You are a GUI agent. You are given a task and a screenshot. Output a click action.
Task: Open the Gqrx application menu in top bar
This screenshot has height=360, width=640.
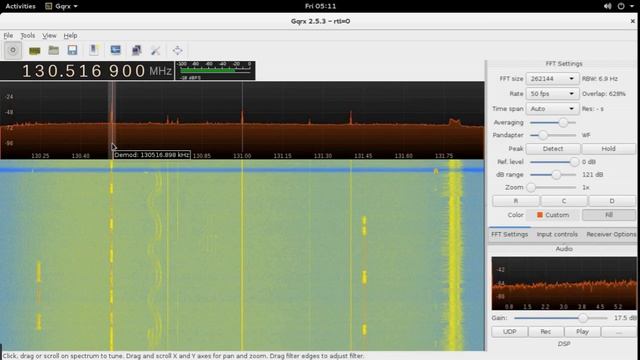point(61,6)
